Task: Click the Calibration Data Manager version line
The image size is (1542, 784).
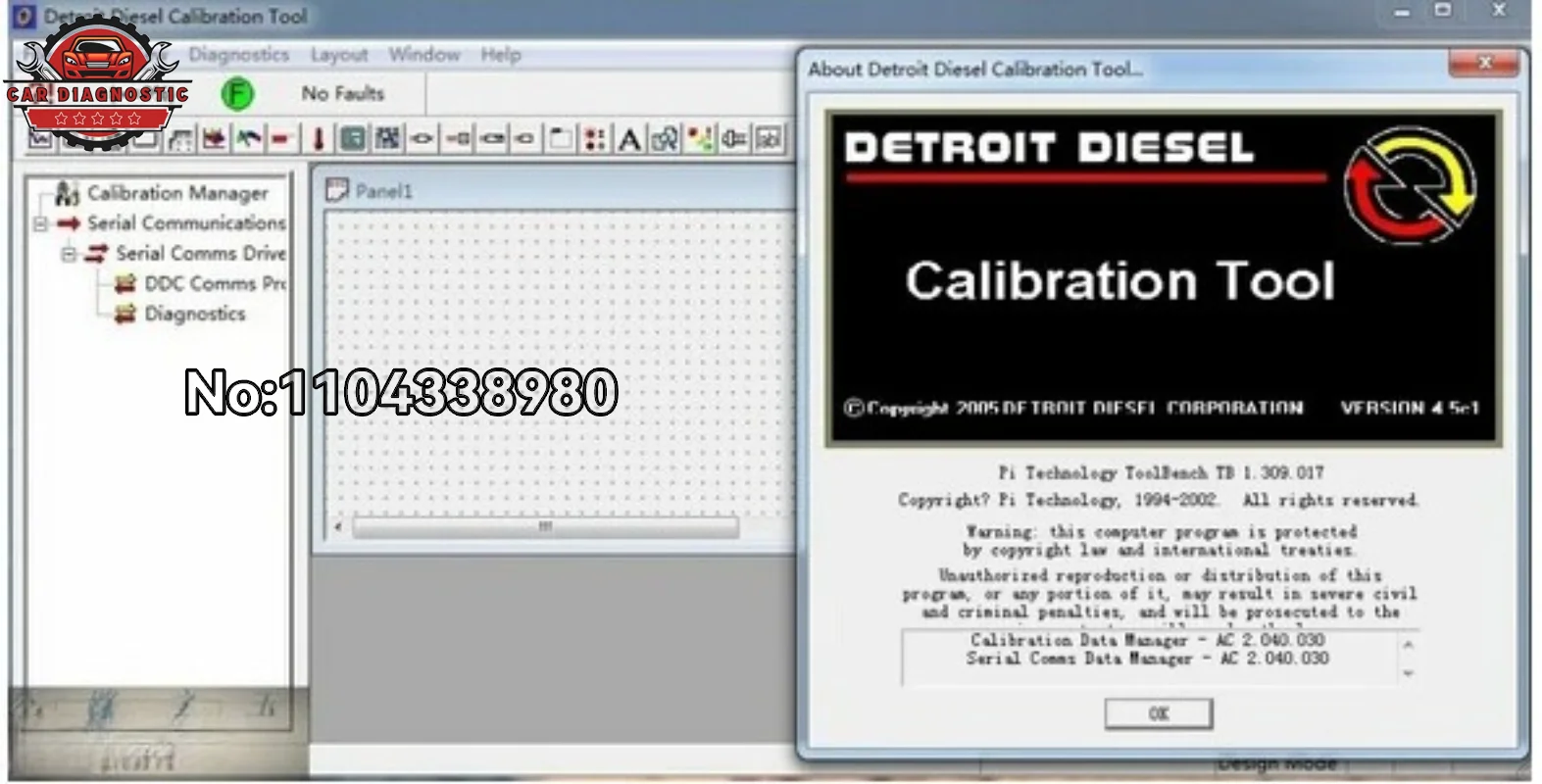Action: 1148,640
